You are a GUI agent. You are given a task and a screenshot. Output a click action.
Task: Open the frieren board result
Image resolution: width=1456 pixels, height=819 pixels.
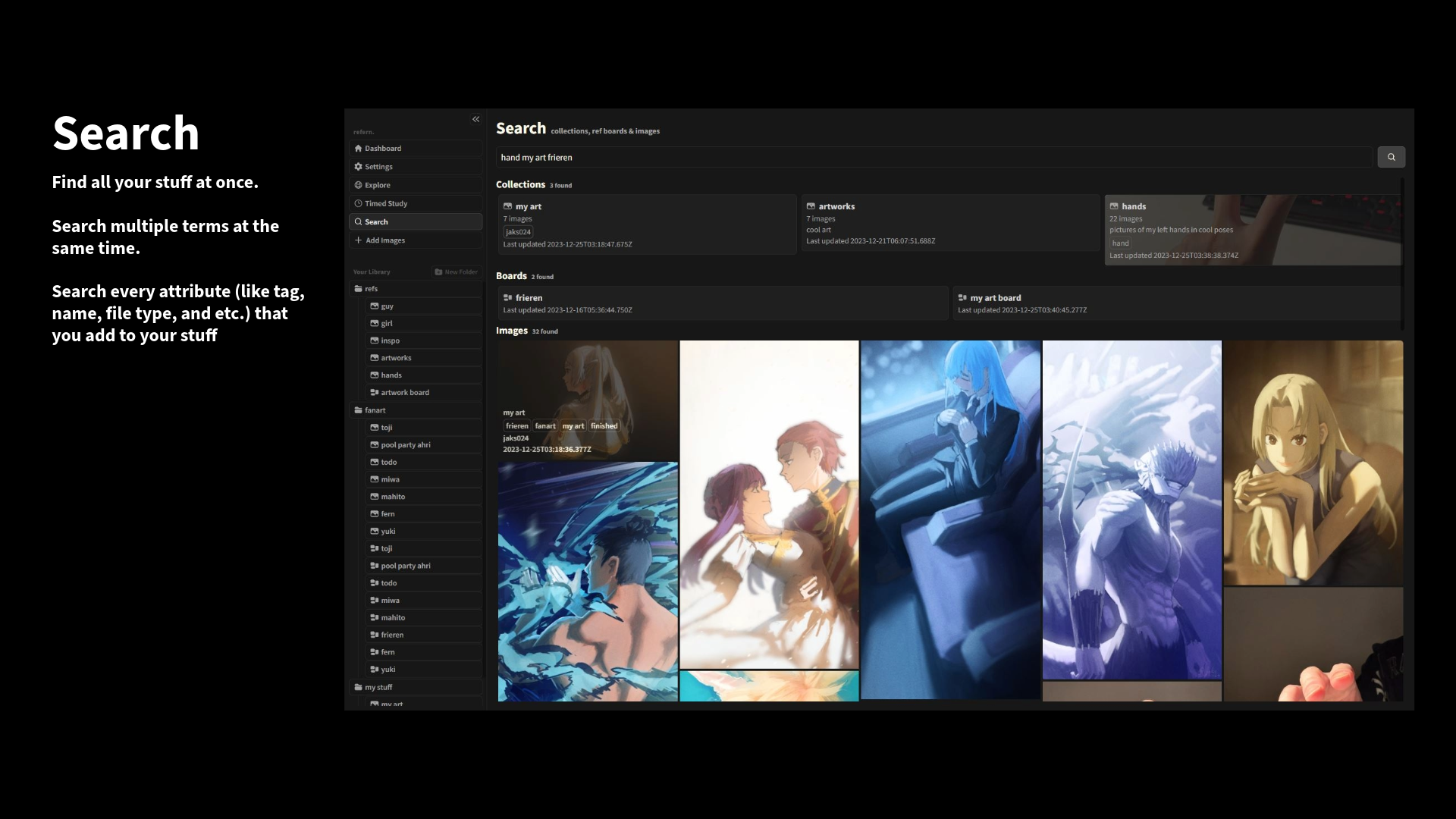723,303
